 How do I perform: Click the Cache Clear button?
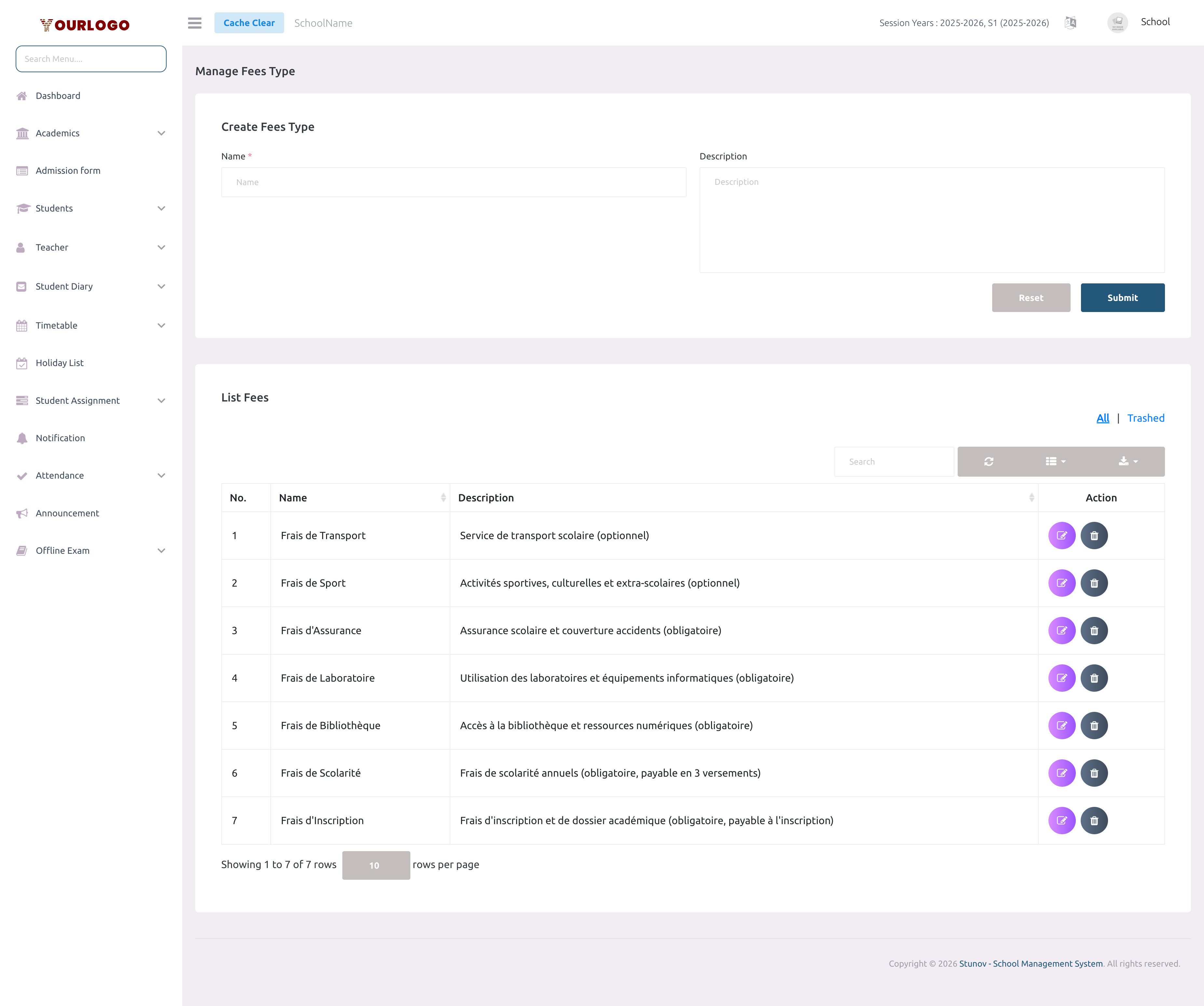(x=249, y=22)
